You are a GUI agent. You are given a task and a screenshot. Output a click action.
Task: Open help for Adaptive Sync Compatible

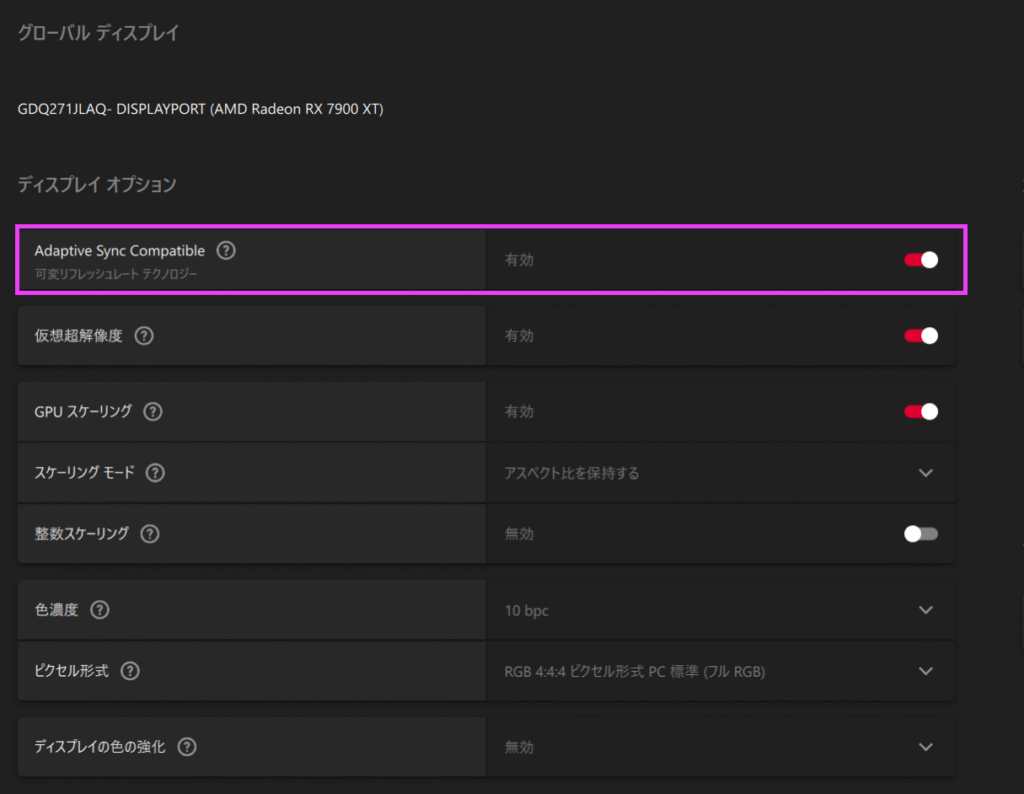[x=227, y=250]
